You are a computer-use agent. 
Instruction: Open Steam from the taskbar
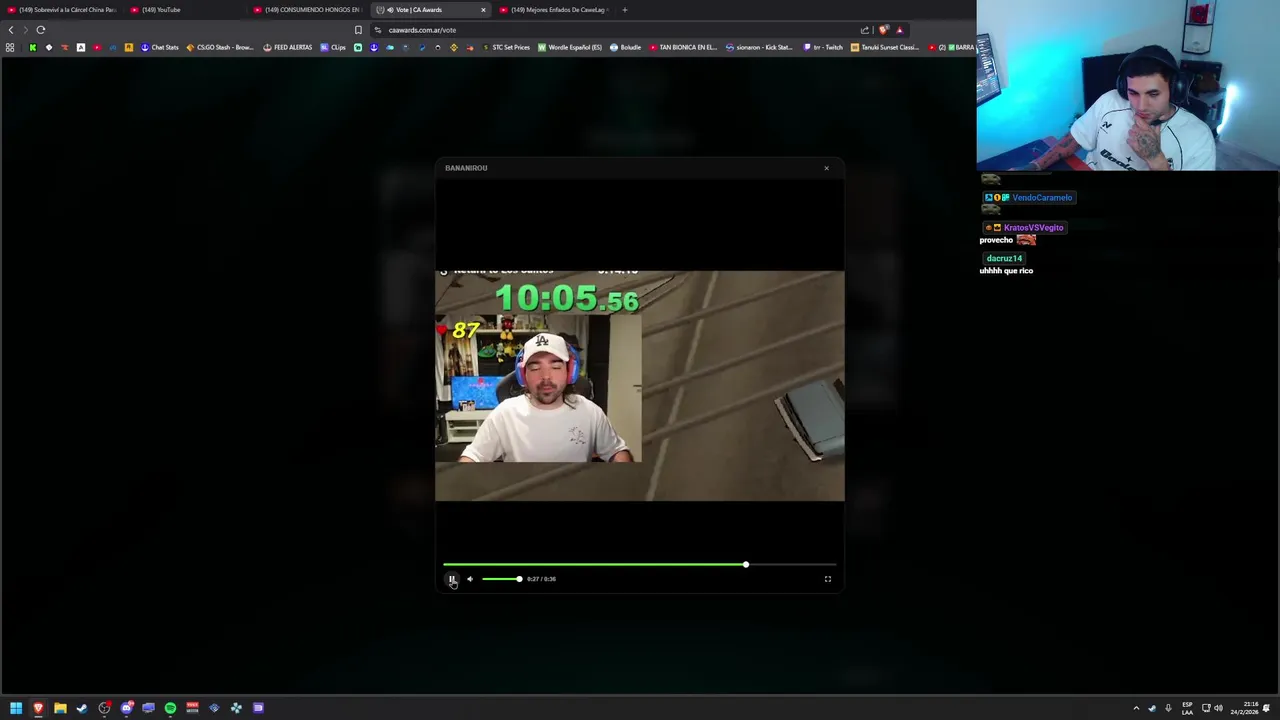(82, 708)
